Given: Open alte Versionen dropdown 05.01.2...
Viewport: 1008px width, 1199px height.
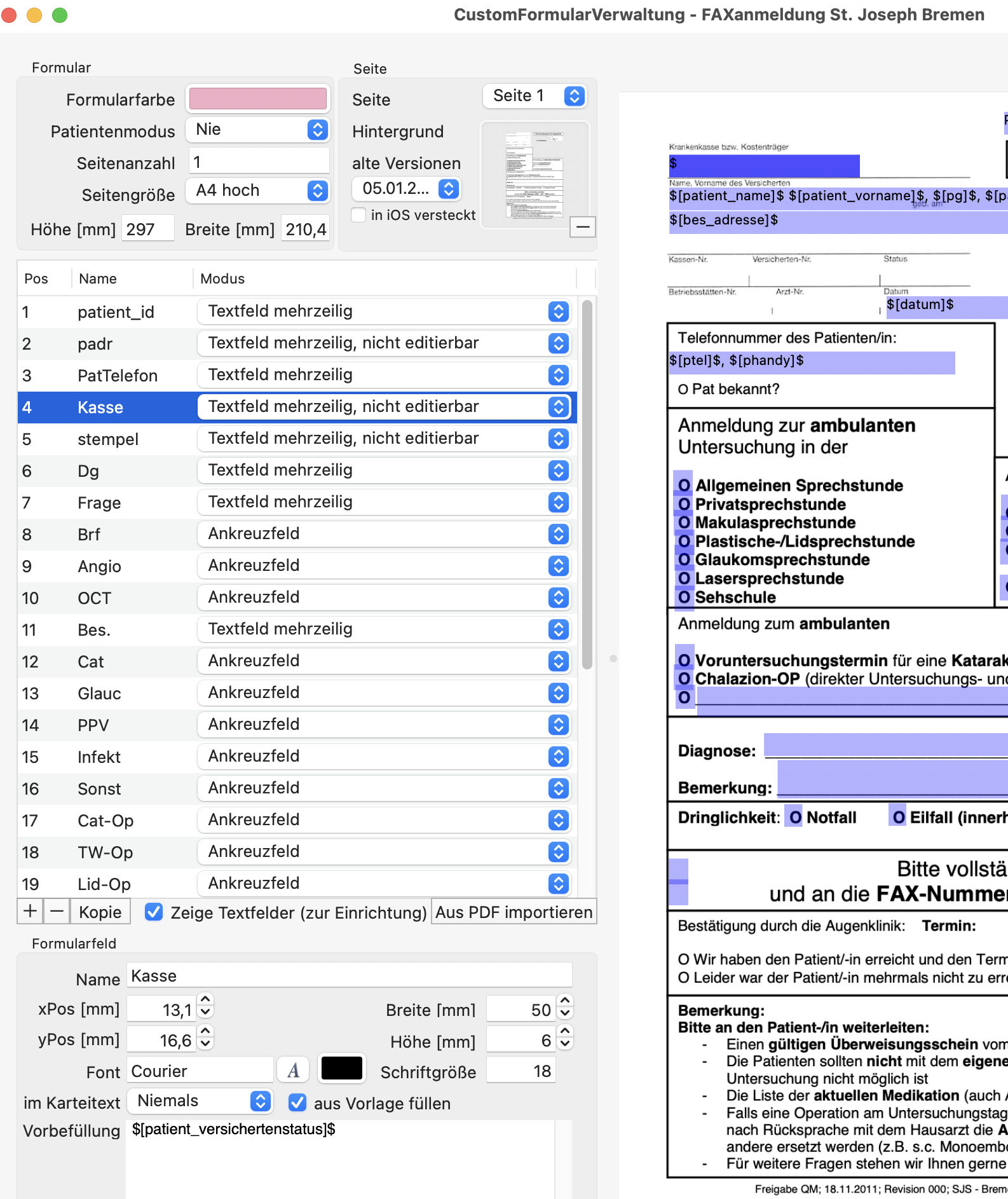Looking at the screenshot, I should tap(406, 188).
